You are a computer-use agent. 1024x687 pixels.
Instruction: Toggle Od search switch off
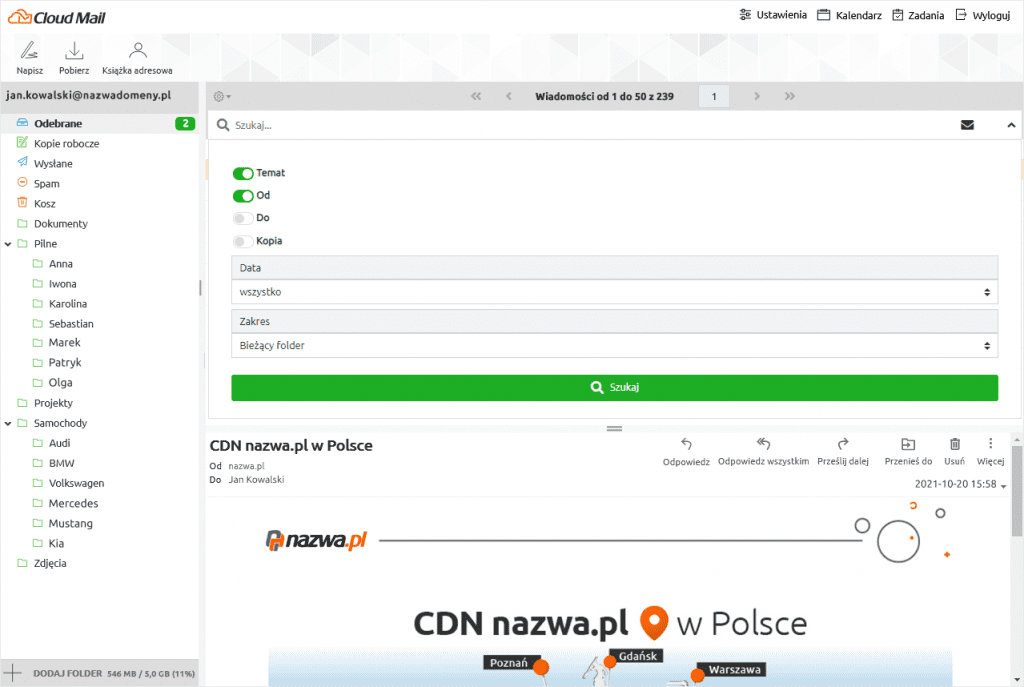(x=243, y=196)
